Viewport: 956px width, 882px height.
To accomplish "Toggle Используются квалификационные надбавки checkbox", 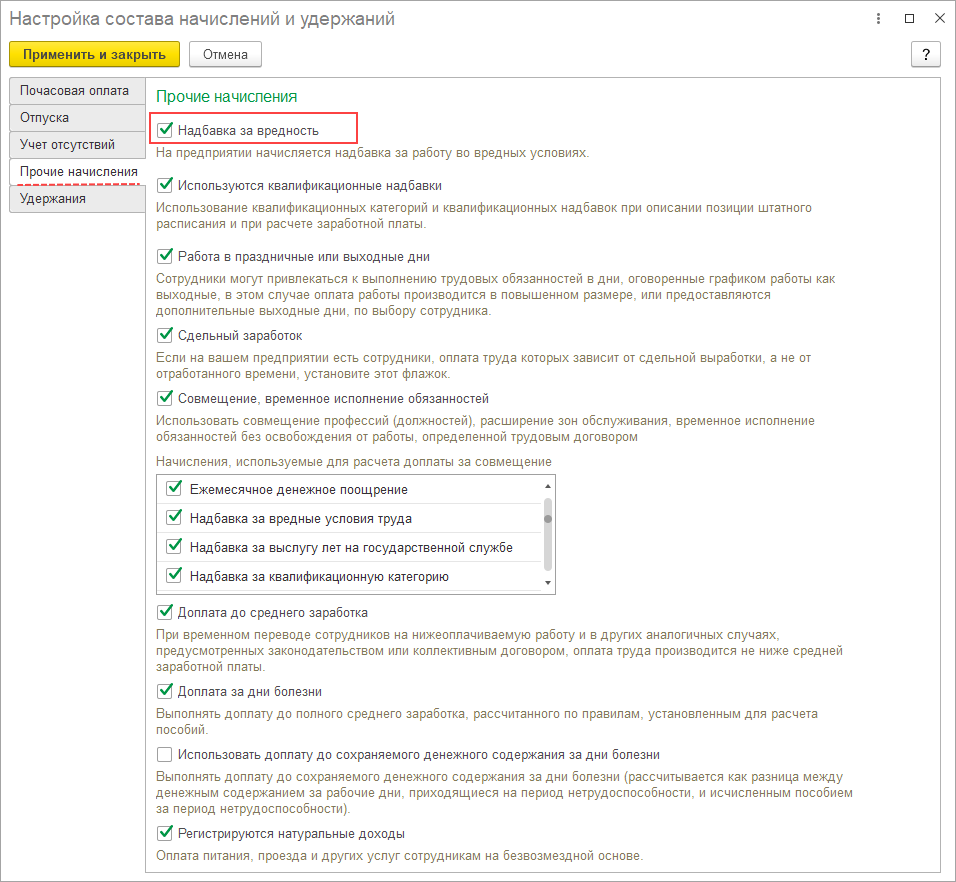I will pos(165,185).
